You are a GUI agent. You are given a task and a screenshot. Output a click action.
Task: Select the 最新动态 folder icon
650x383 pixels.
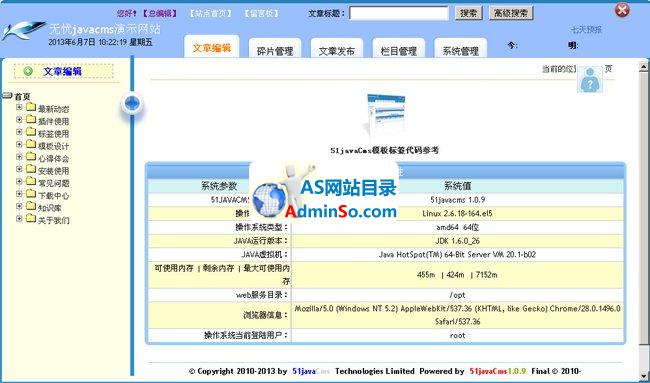tap(31, 108)
